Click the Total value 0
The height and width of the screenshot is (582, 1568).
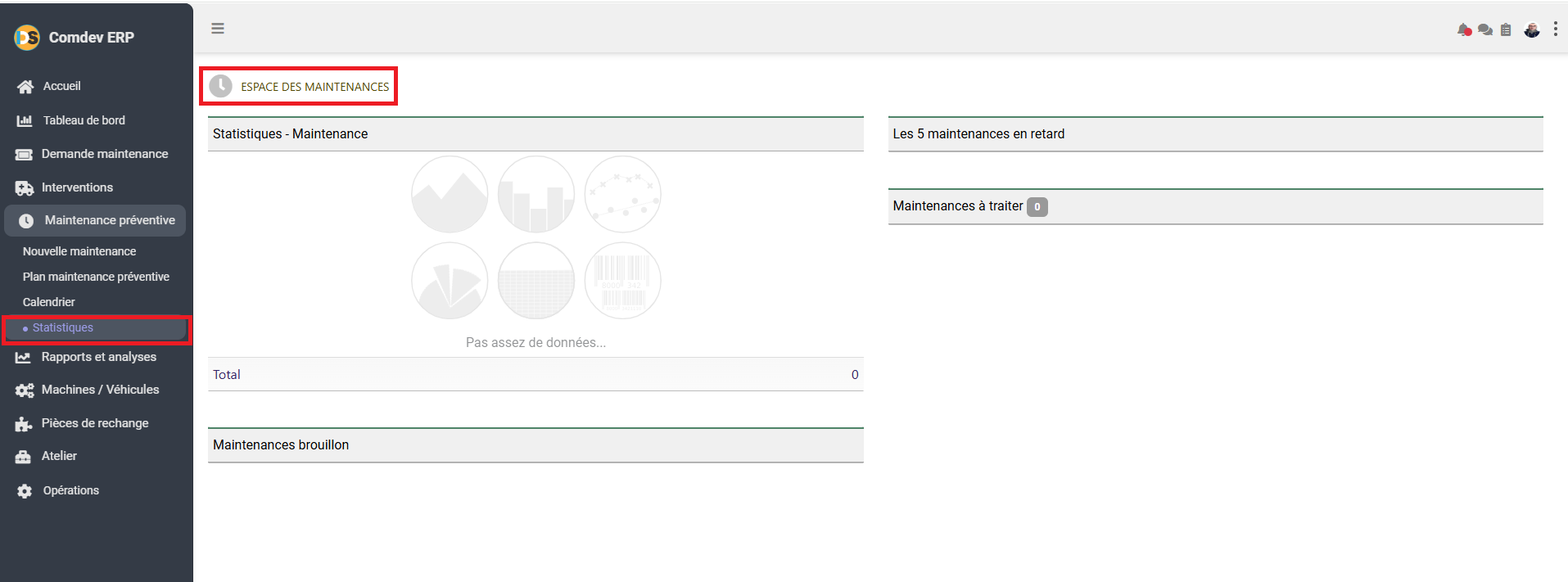(x=855, y=375)
